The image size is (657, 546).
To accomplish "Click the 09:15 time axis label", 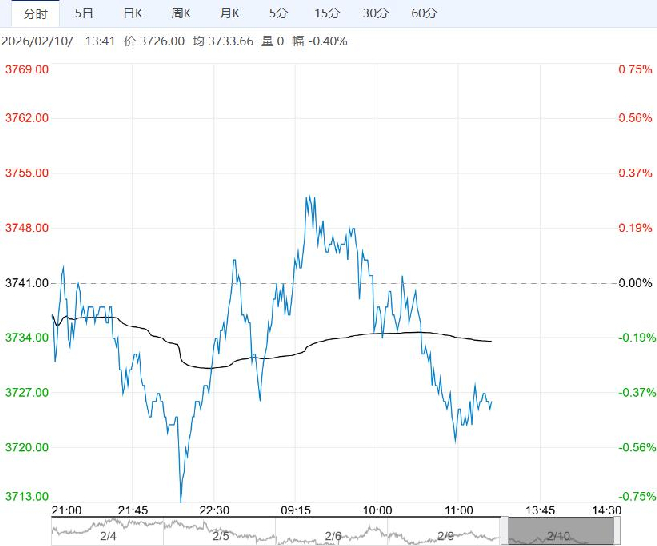I will click(295, 510).
